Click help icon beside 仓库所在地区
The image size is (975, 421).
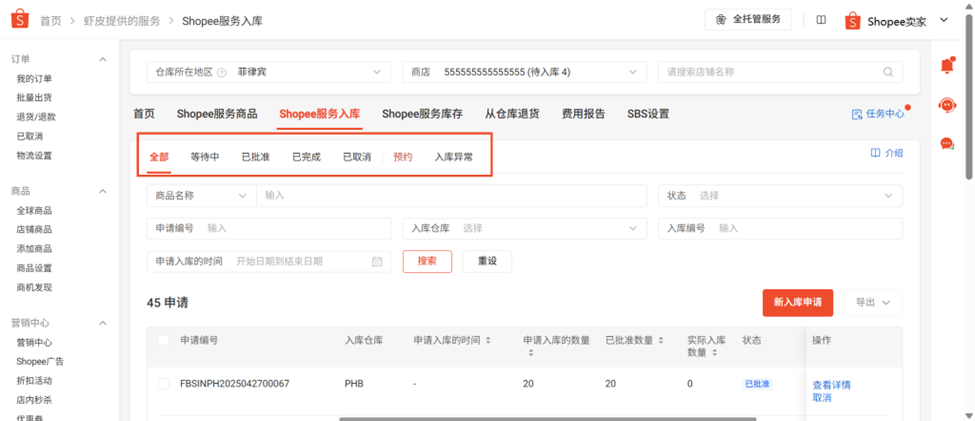tap(221, 72)
